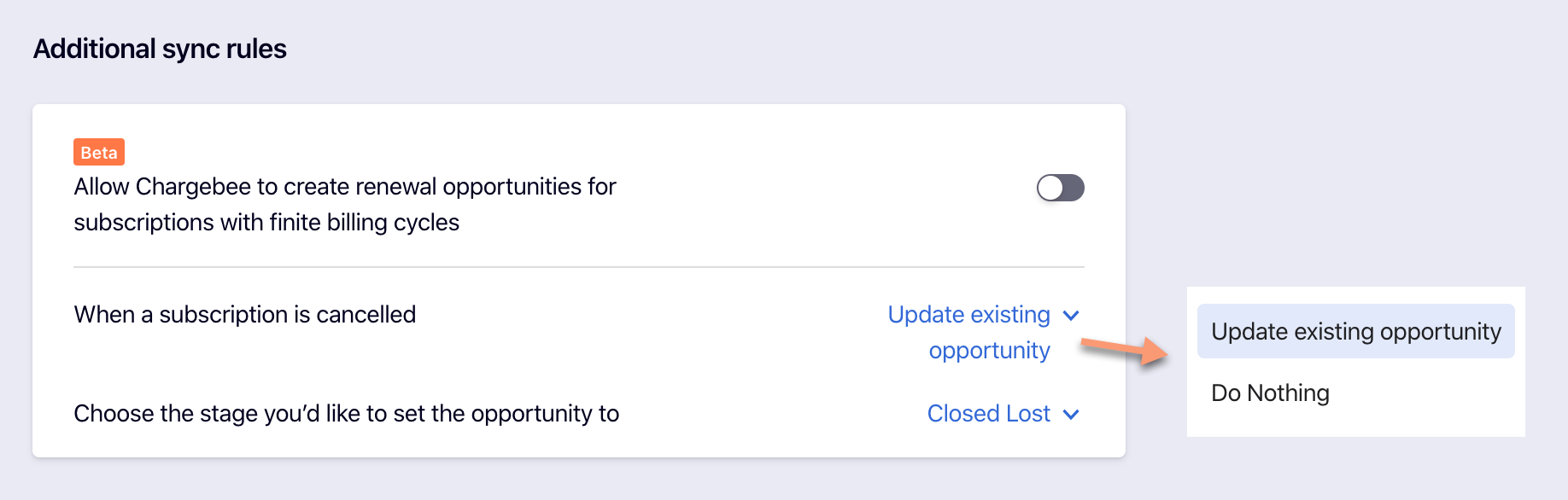
Task: Click the Additional sync rules heading
Action: (x=160, y=49)
